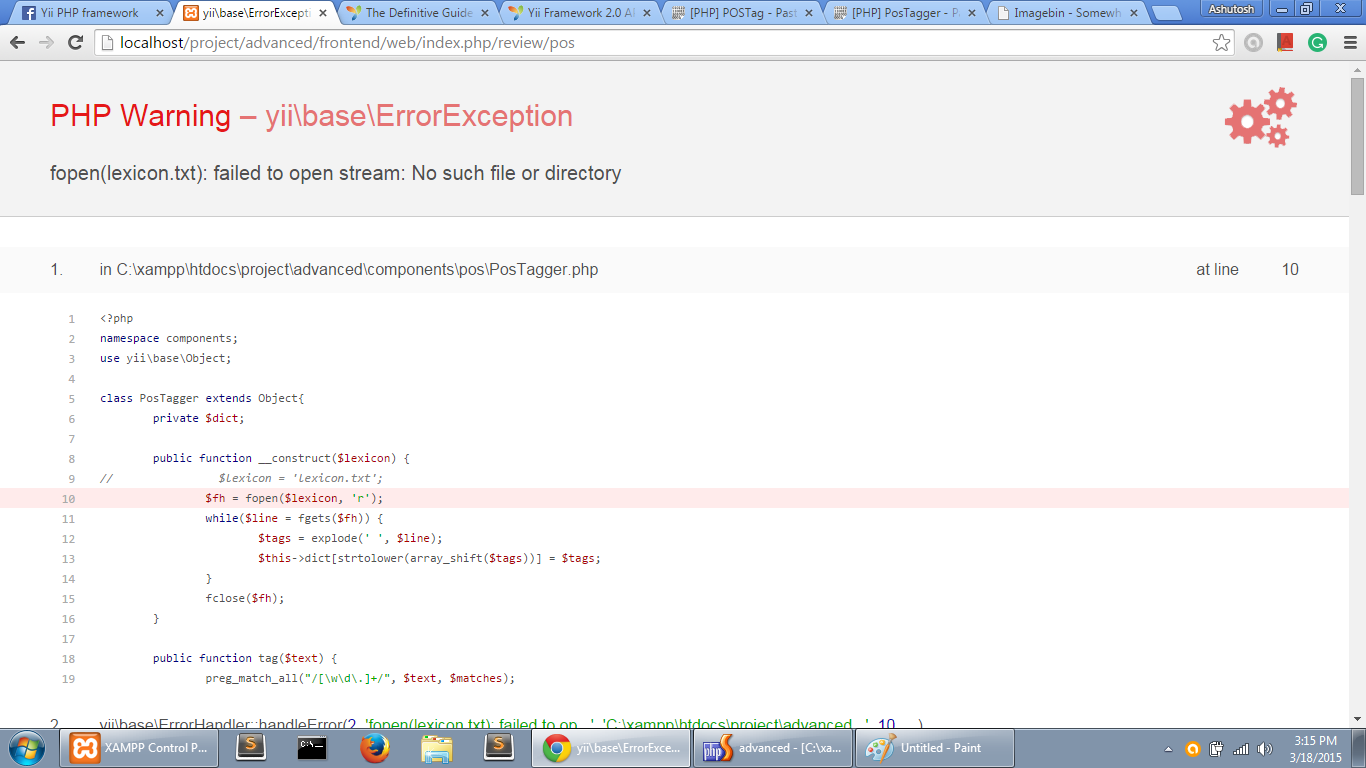1366x768 pixels.
Task: Click the 'fclose($fh);' code line
Action: 245,598
